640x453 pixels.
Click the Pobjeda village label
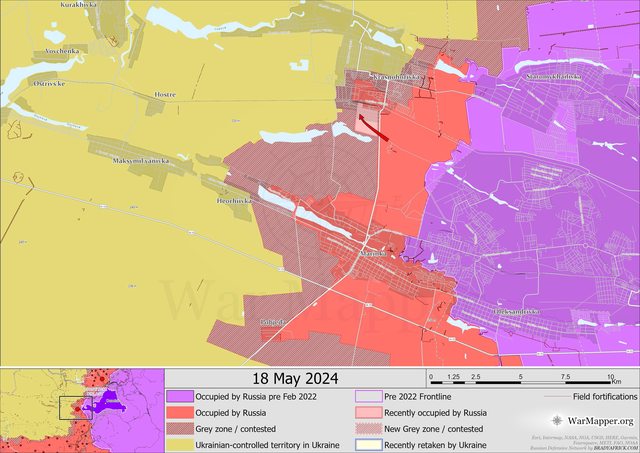click(272, 322)
